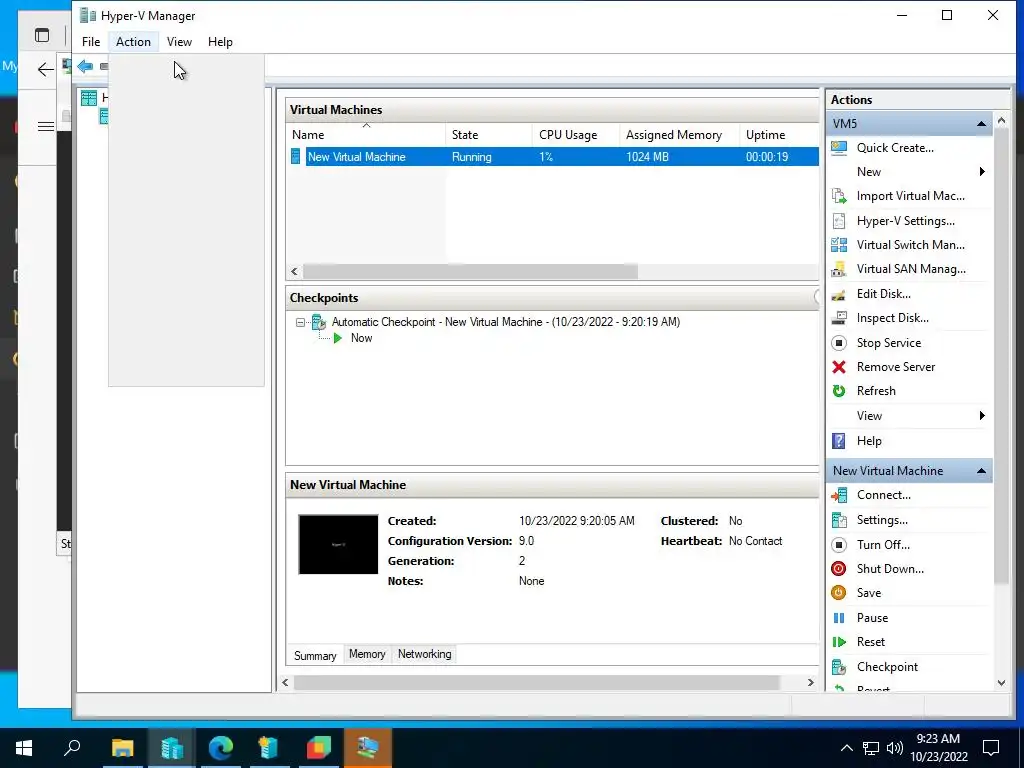
Task: Click Shut Down action
Action: click(890, 569)
